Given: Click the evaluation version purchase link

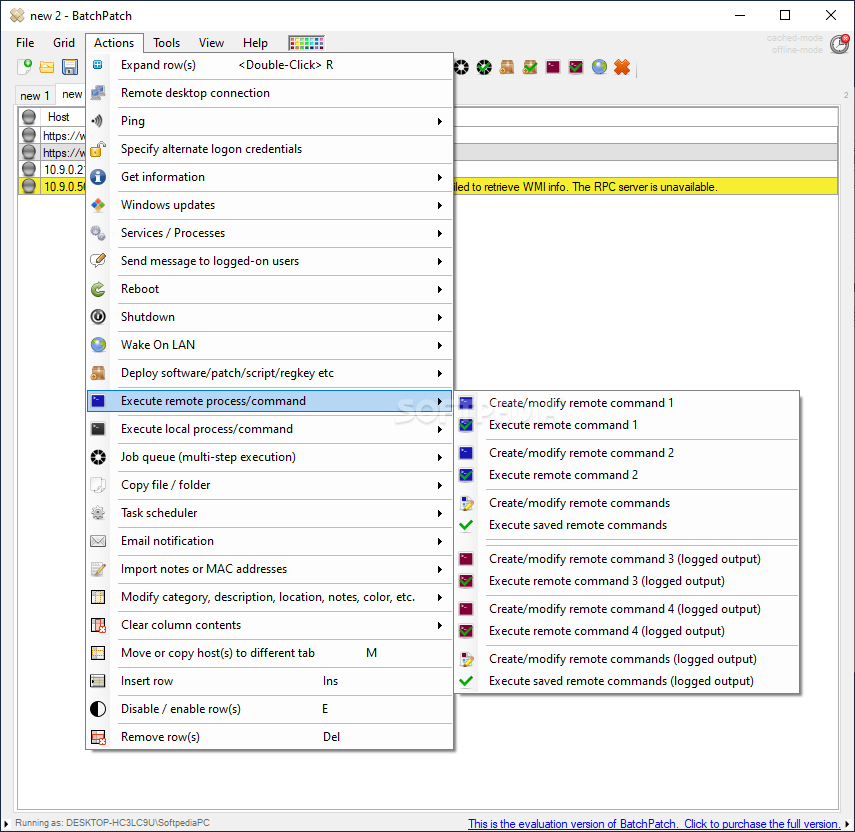Looking at the screenshot, I should [654, 823].
